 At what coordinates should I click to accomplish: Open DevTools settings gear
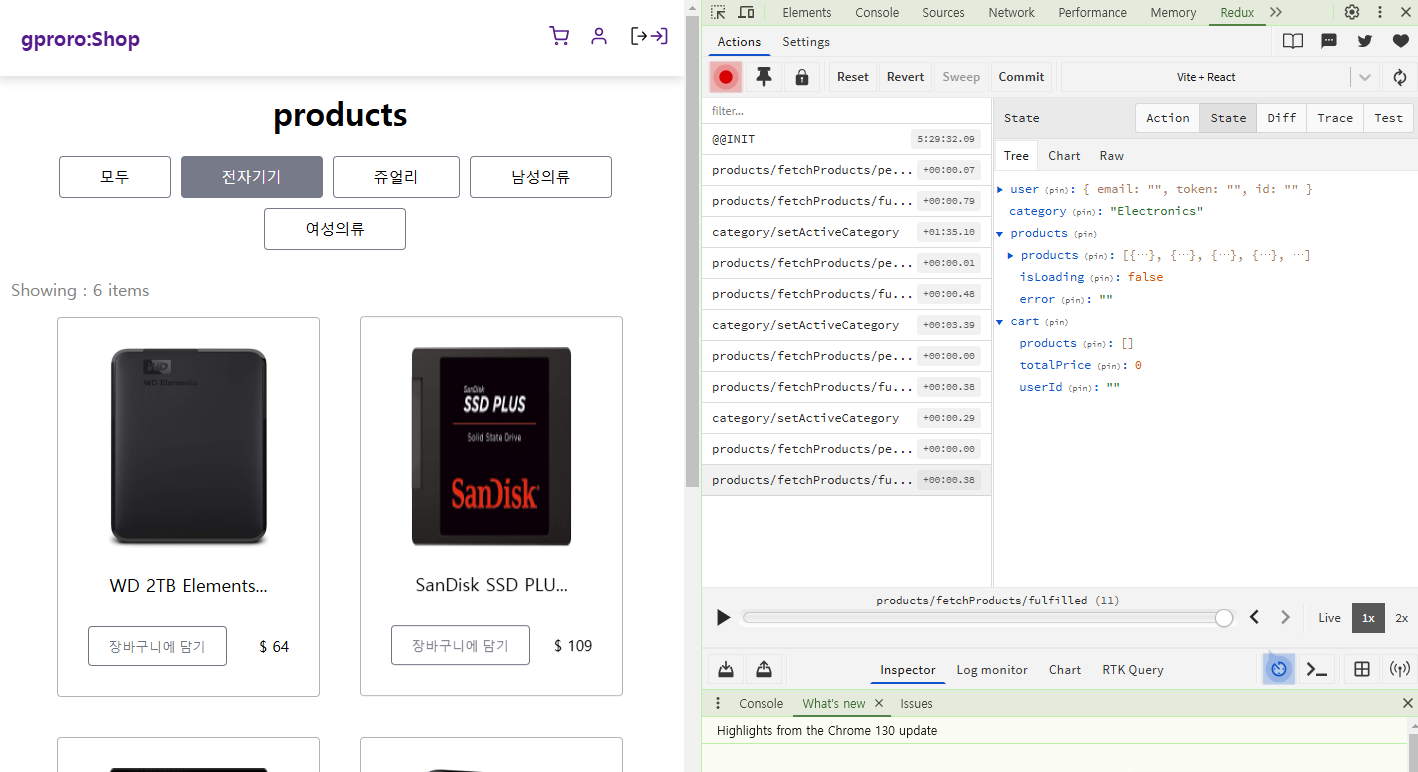[1352, 12]
